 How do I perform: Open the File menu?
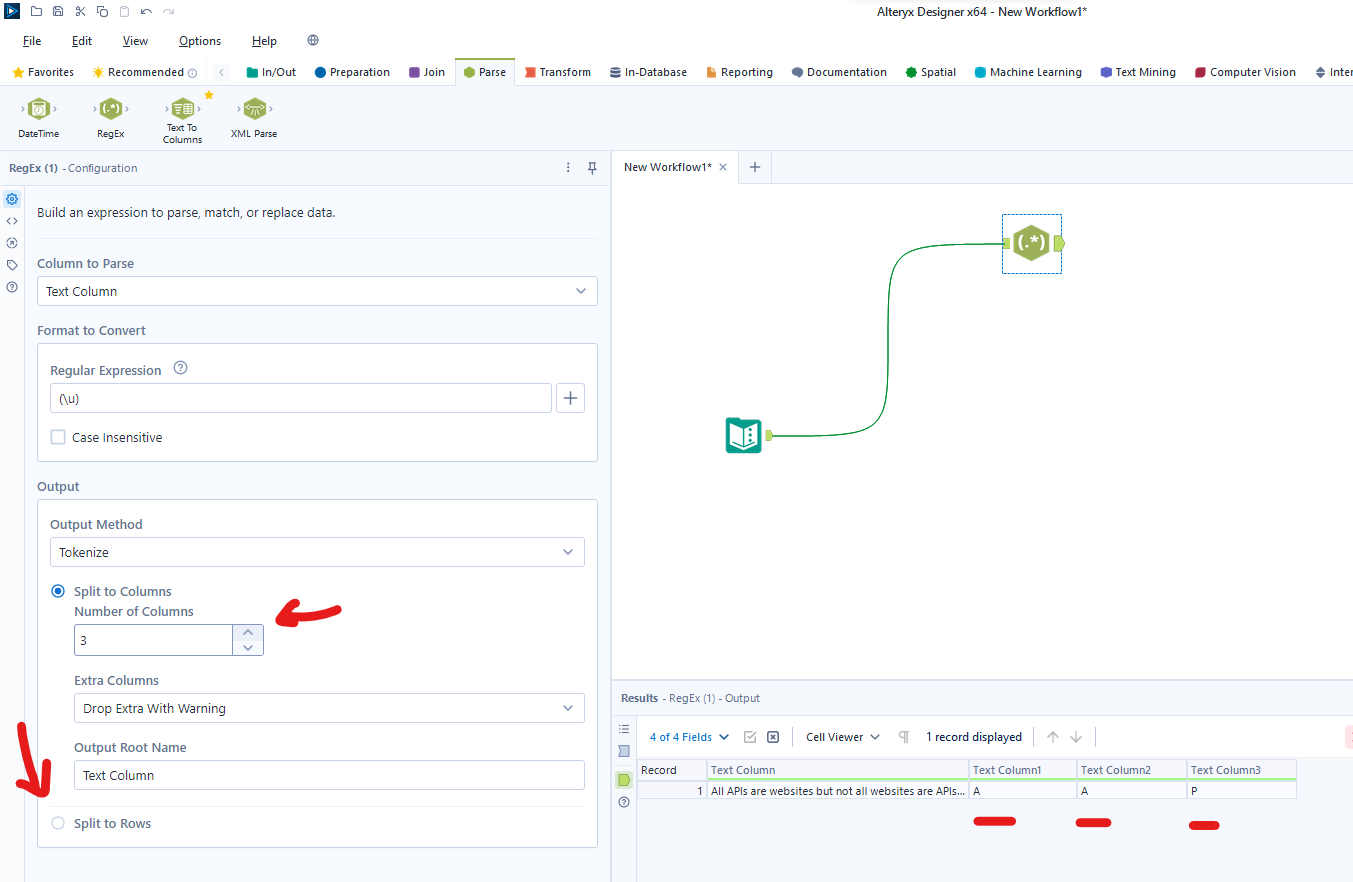[x=32, y=41]
